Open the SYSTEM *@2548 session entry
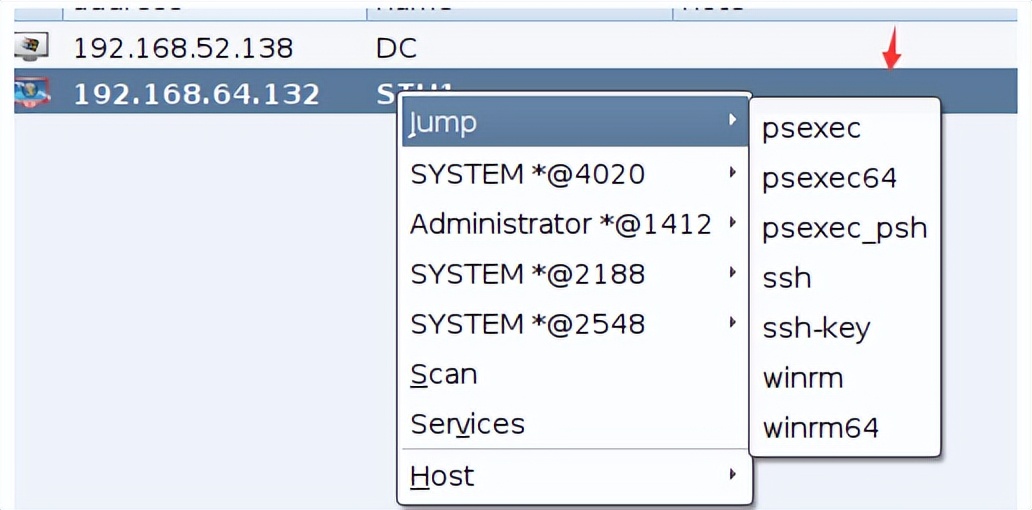This screenshot has height=510, width=1032. 575,324
